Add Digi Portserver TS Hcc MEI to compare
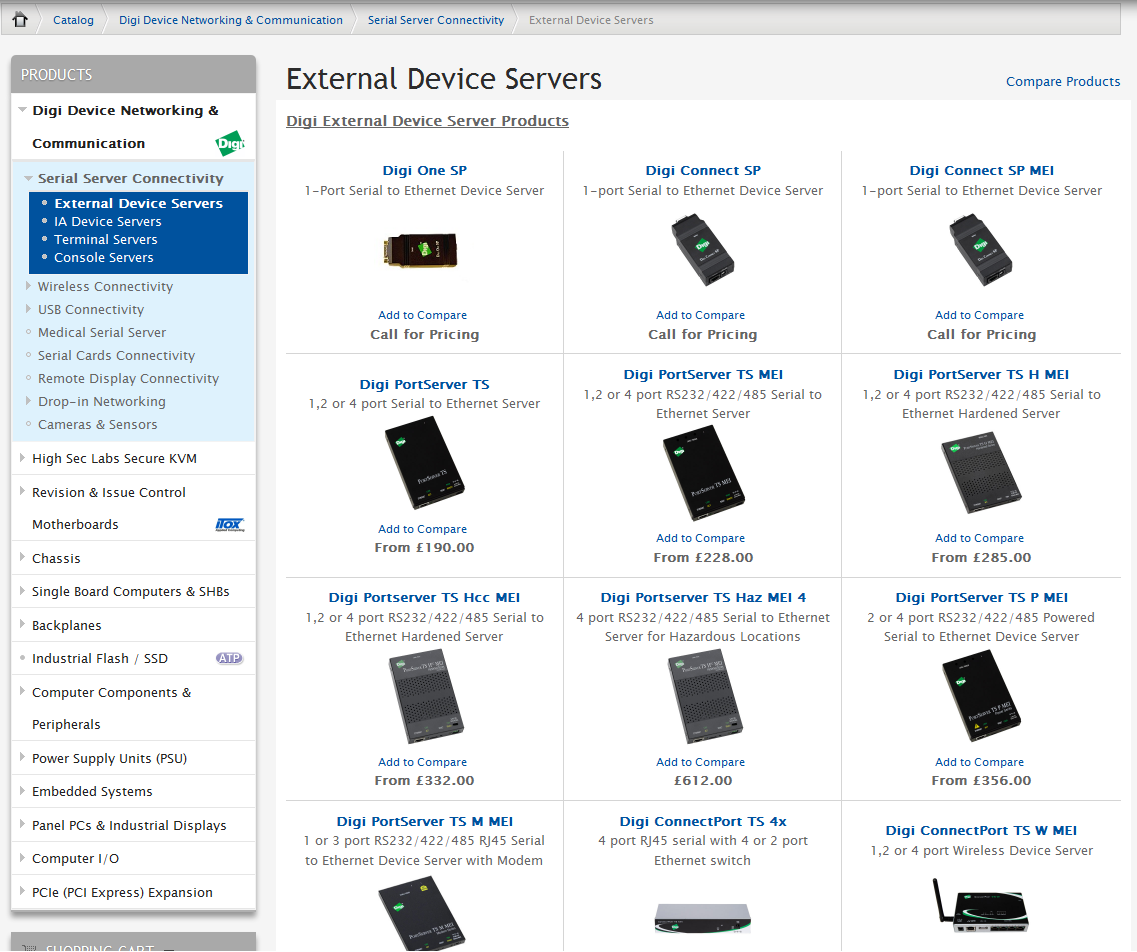This screenshot has width=1137, height=952. pos(422,762)
